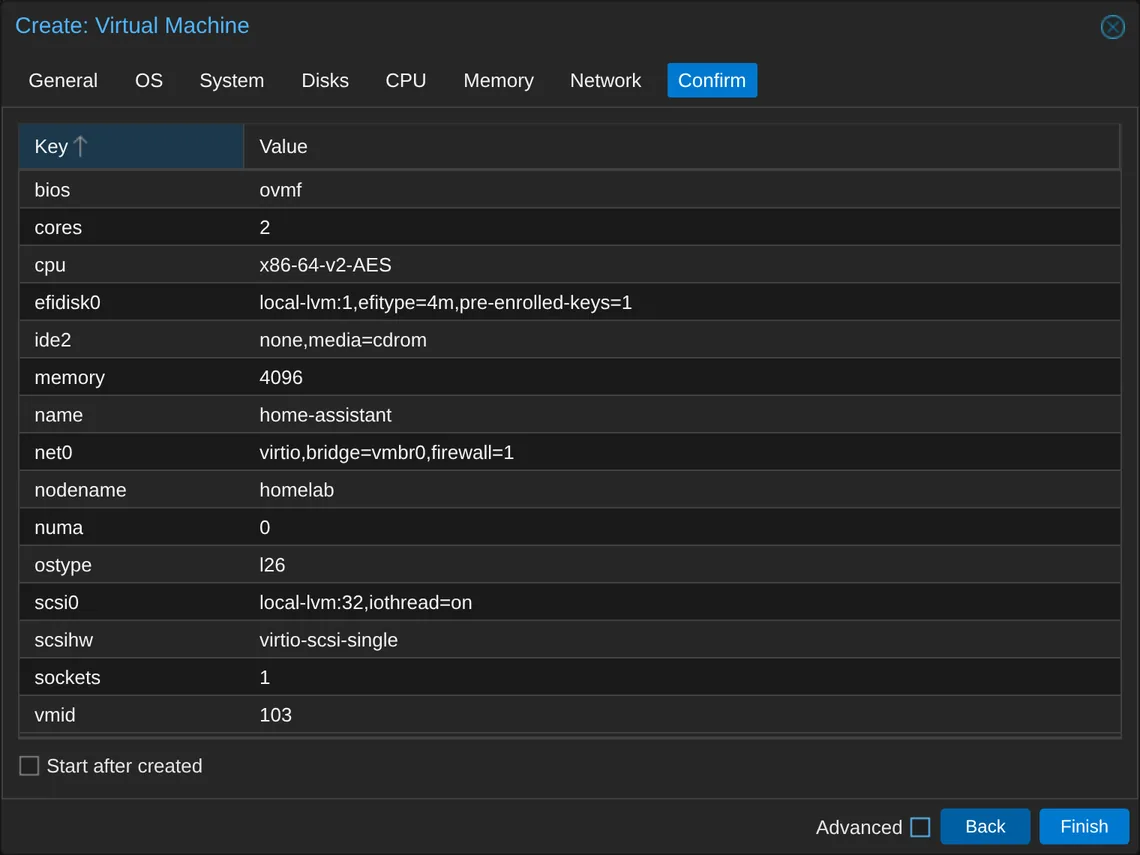Image resolution: width=1140 pixels, height=855 pixels.
Task: Click the Back button
Action: [x=984, y=827]
